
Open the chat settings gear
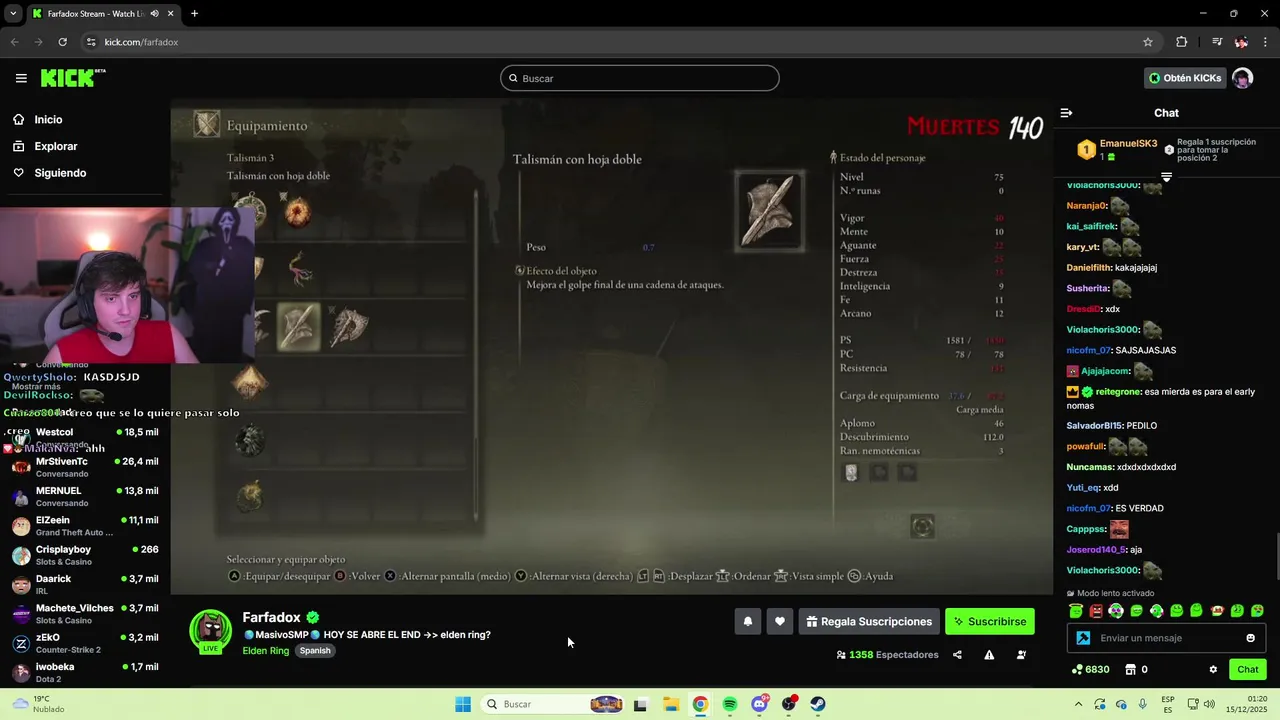click(x=1213, y=669)
